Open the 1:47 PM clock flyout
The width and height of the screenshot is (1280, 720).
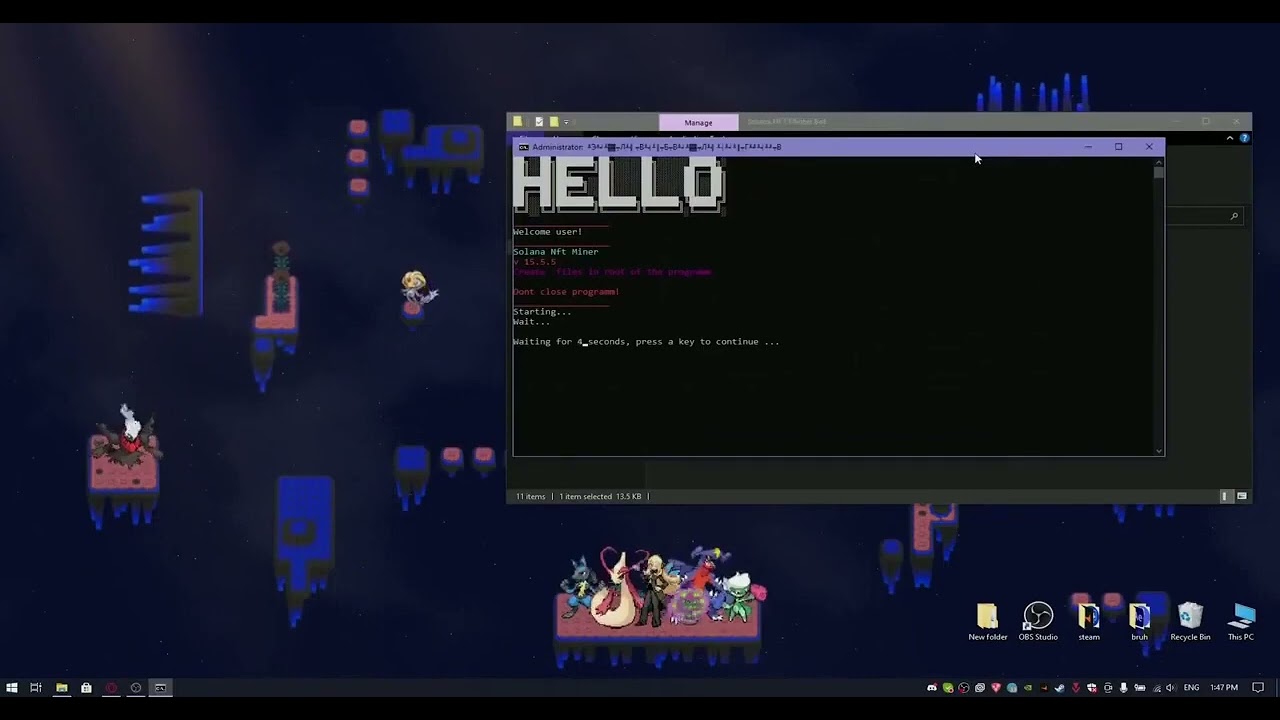pos(1223,687)
